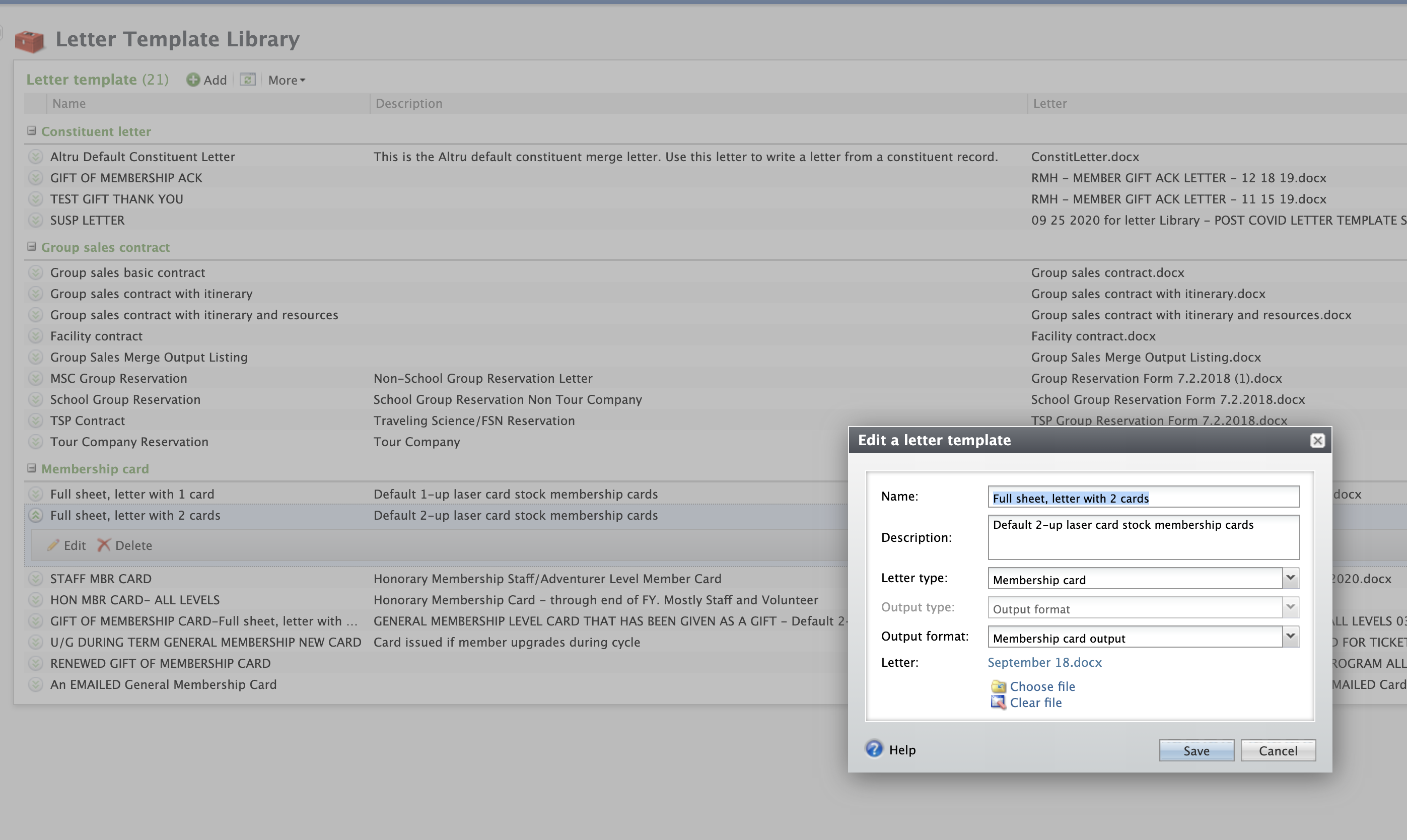The image size is (1407, 840).
Task: Click the refresh list icon next to Add
Action: pos(247,80)
